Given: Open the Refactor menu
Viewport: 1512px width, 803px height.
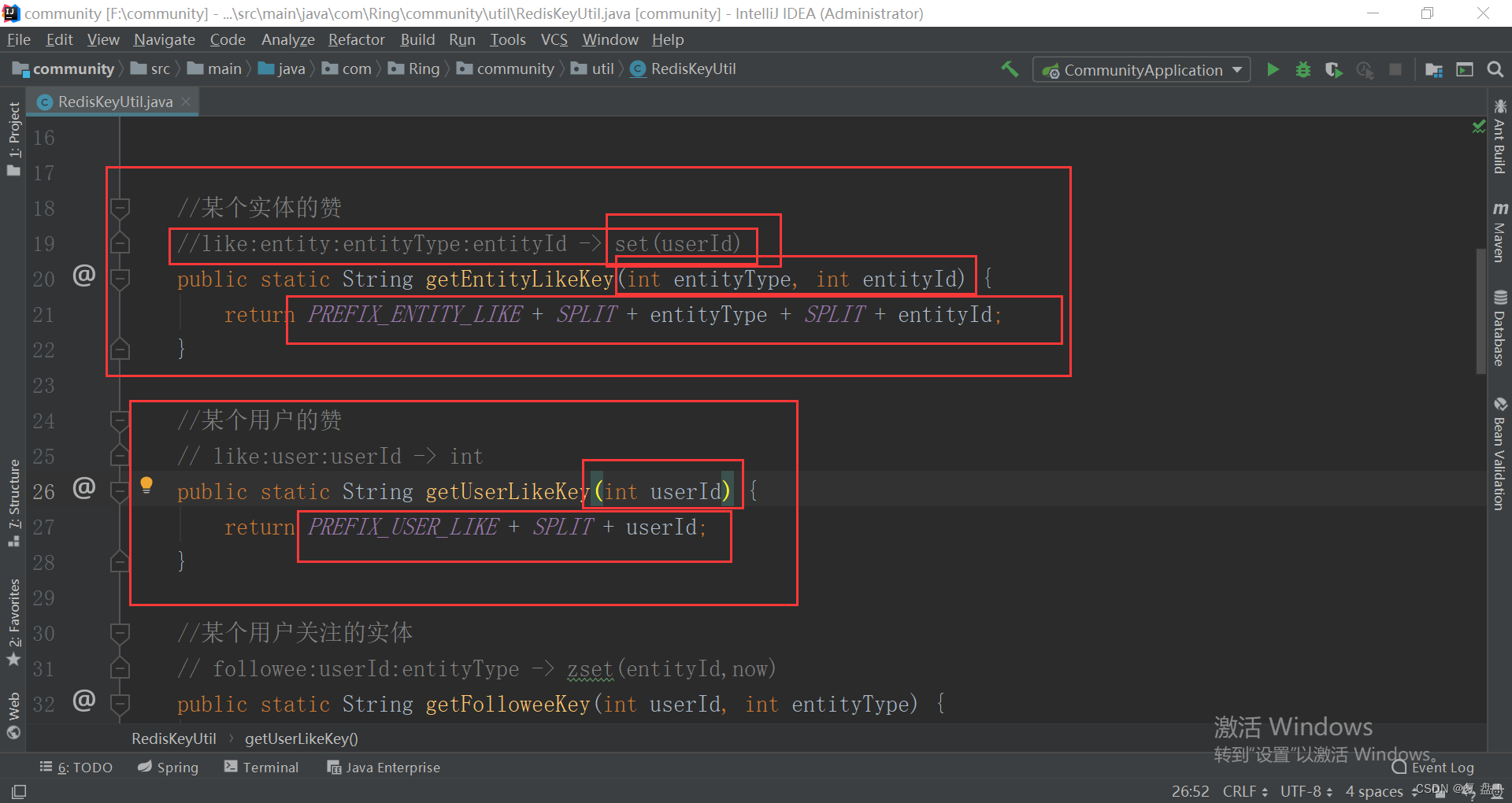Looking at the screenshot, I should 356,39.
